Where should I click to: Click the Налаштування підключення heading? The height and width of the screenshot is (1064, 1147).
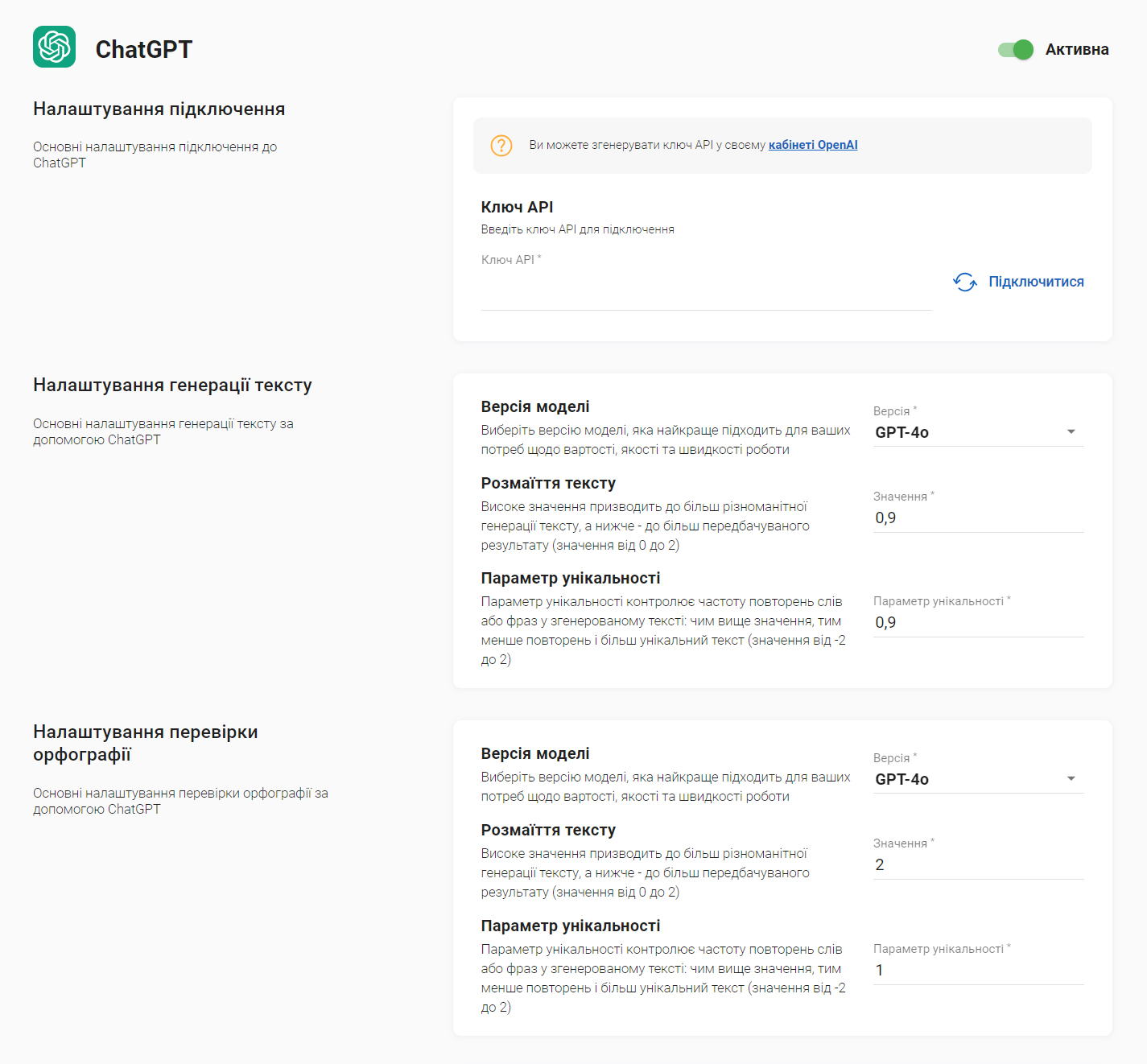159,109
